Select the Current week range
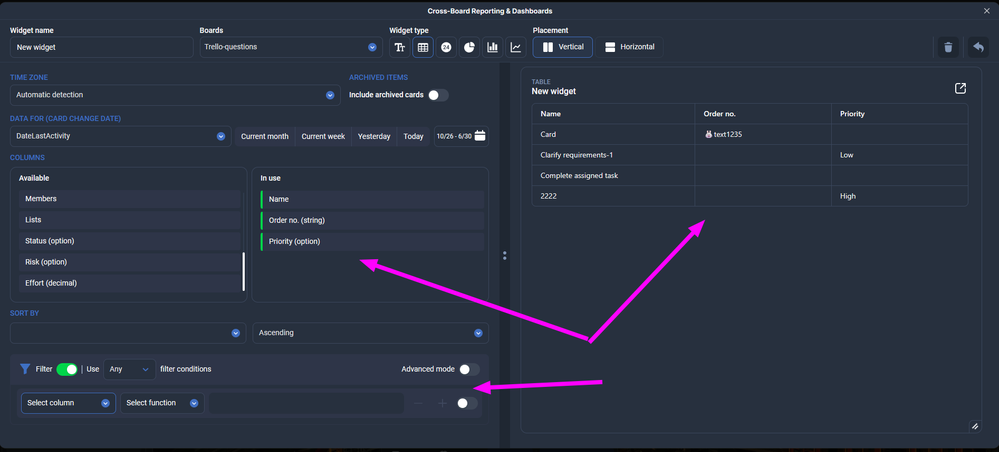999x452 pixels. tap(323, 136)
